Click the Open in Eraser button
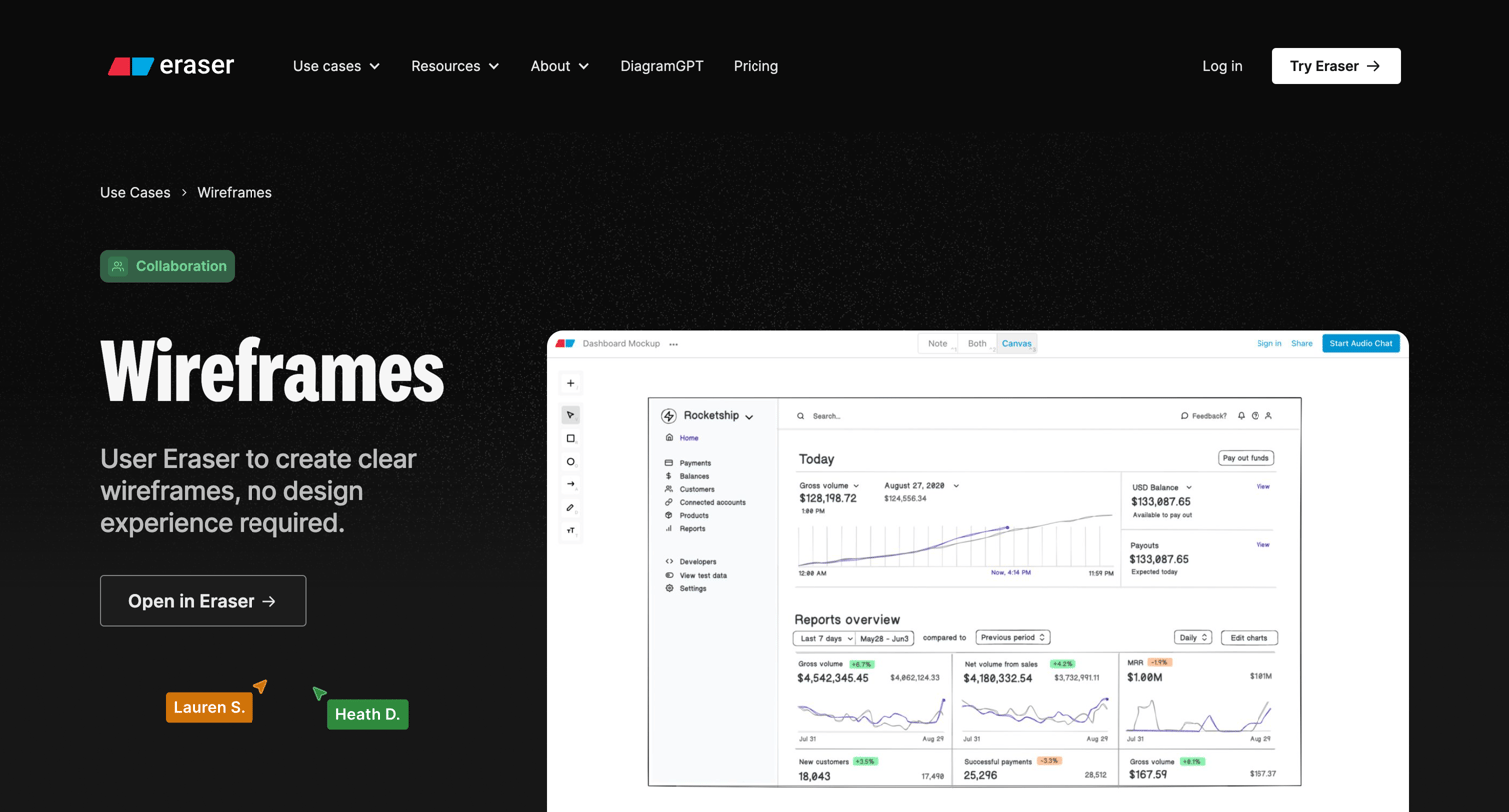 point(203,601)
